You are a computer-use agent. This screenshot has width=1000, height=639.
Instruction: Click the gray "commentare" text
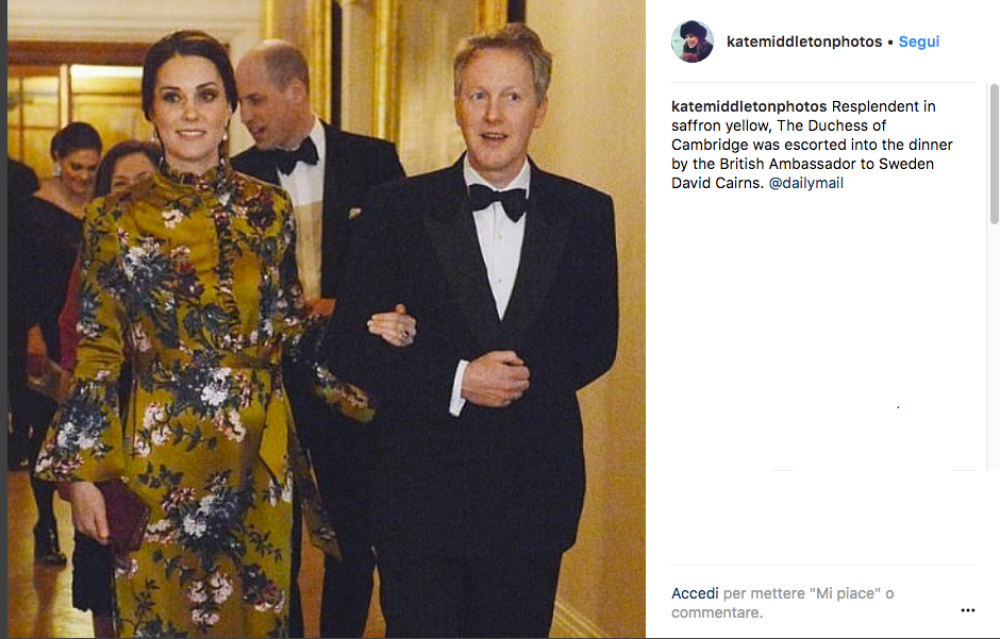coord(717,613)
